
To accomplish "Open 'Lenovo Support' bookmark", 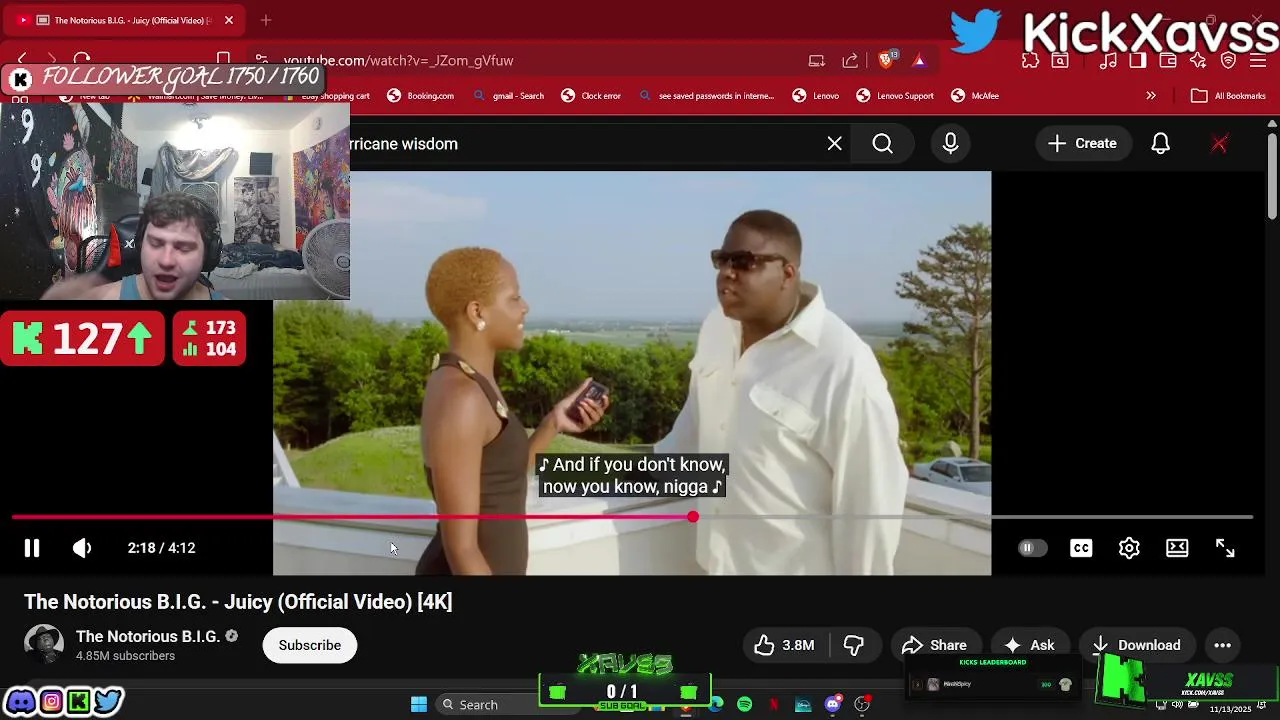I will (x=895, y=96).
